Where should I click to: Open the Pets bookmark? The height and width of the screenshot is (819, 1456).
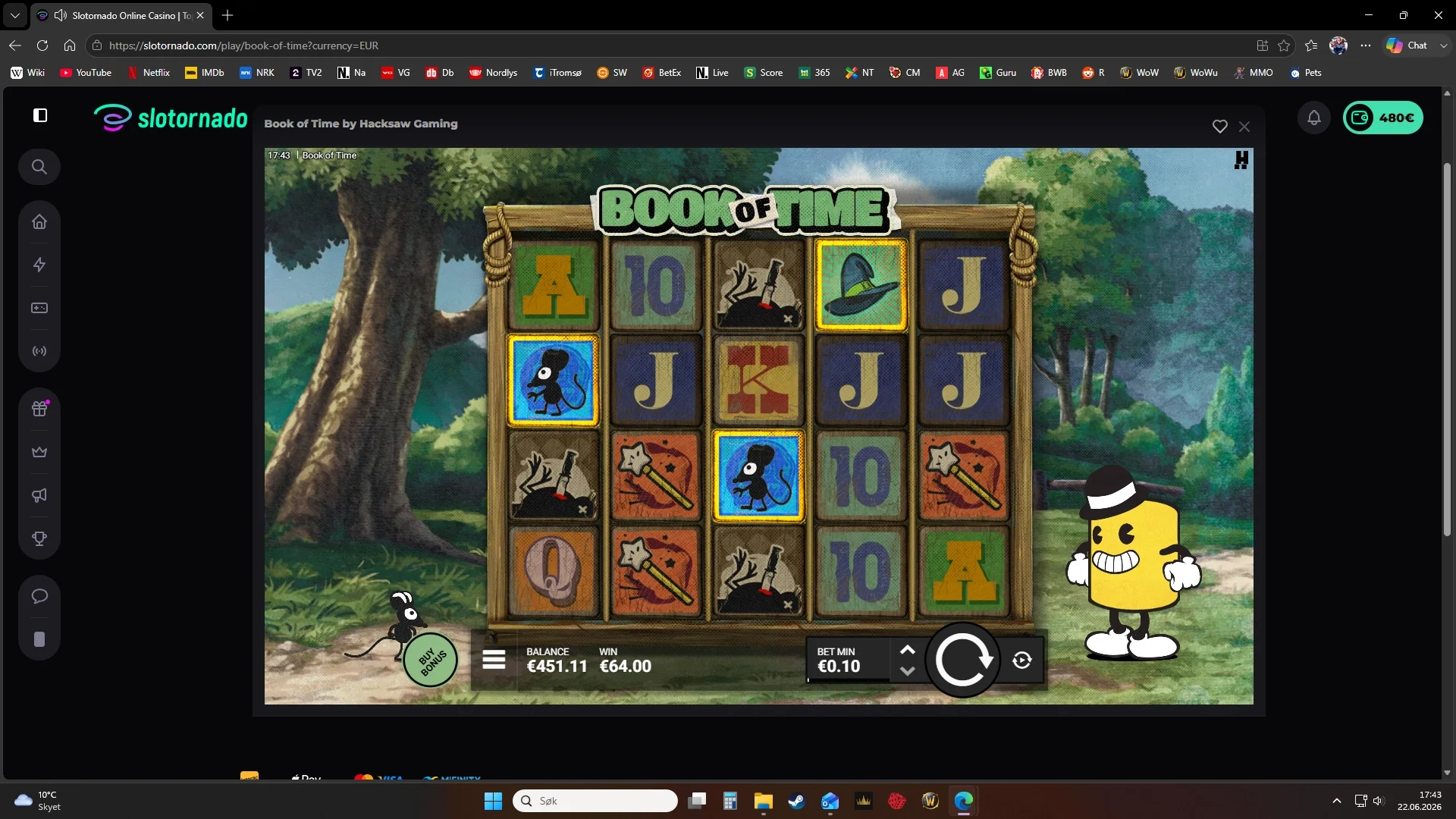point(1305,73)
